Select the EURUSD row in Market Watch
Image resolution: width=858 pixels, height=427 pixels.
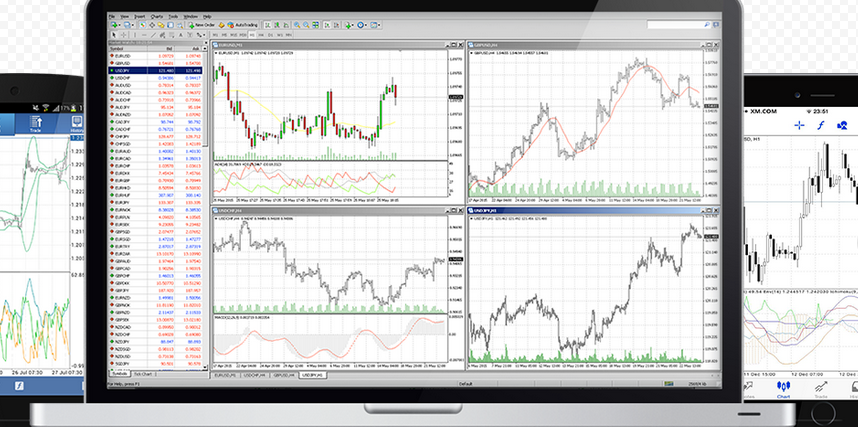[x=155, y=56]
